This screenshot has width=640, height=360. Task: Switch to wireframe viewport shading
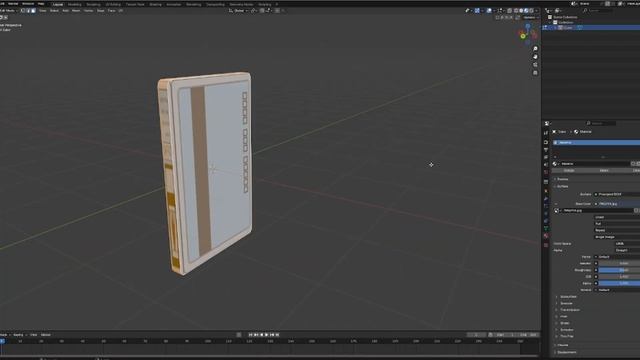516,11
